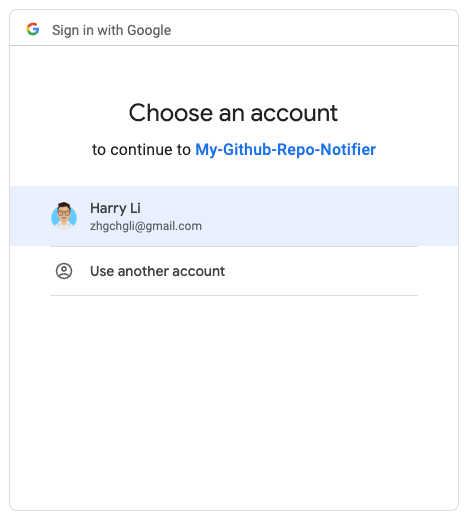The image size is (464, 520).
Task: Click the word 'account' in the heading
Action: click(294, 113)
